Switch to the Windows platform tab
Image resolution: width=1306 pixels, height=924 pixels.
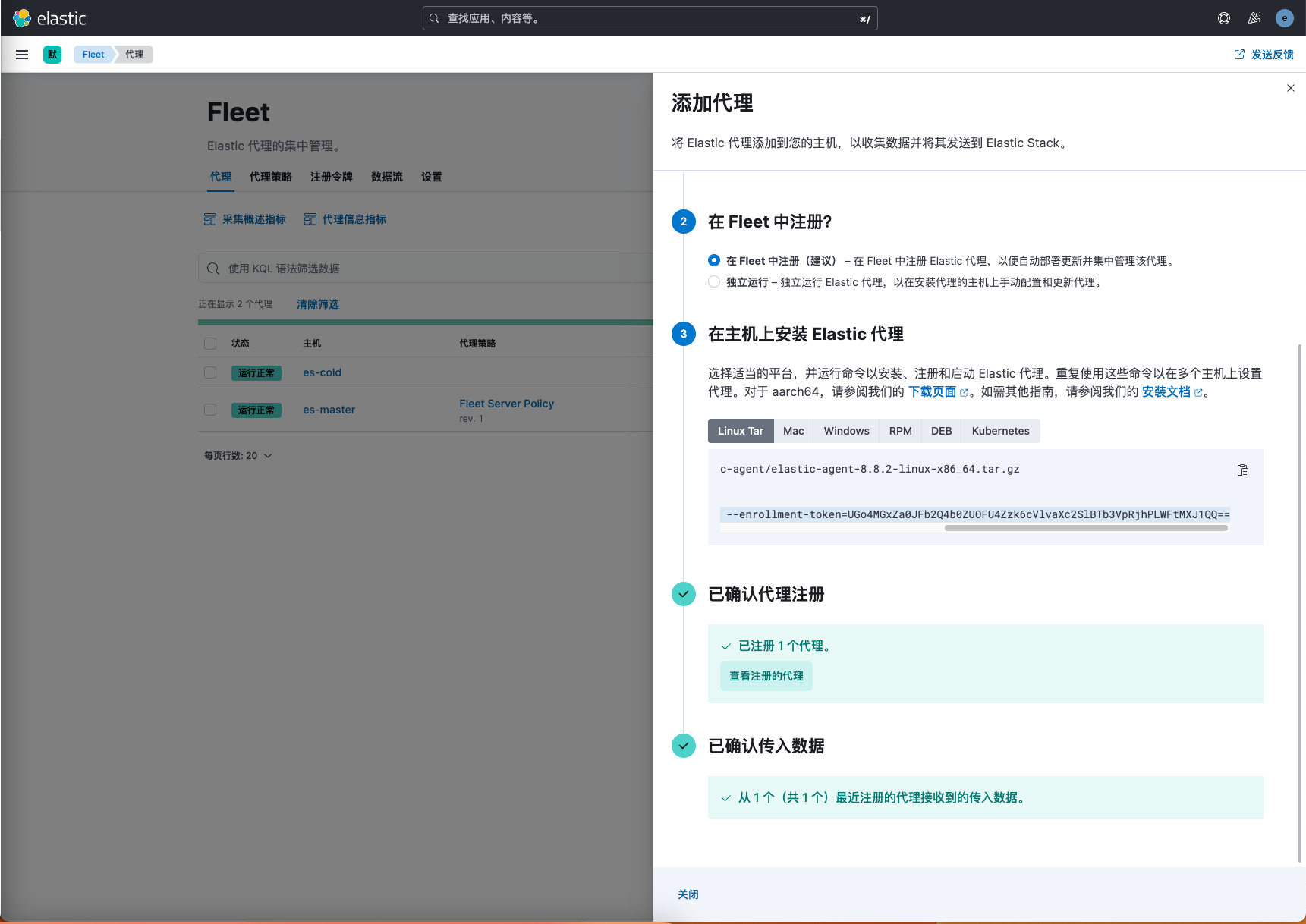tap(847, 431)
